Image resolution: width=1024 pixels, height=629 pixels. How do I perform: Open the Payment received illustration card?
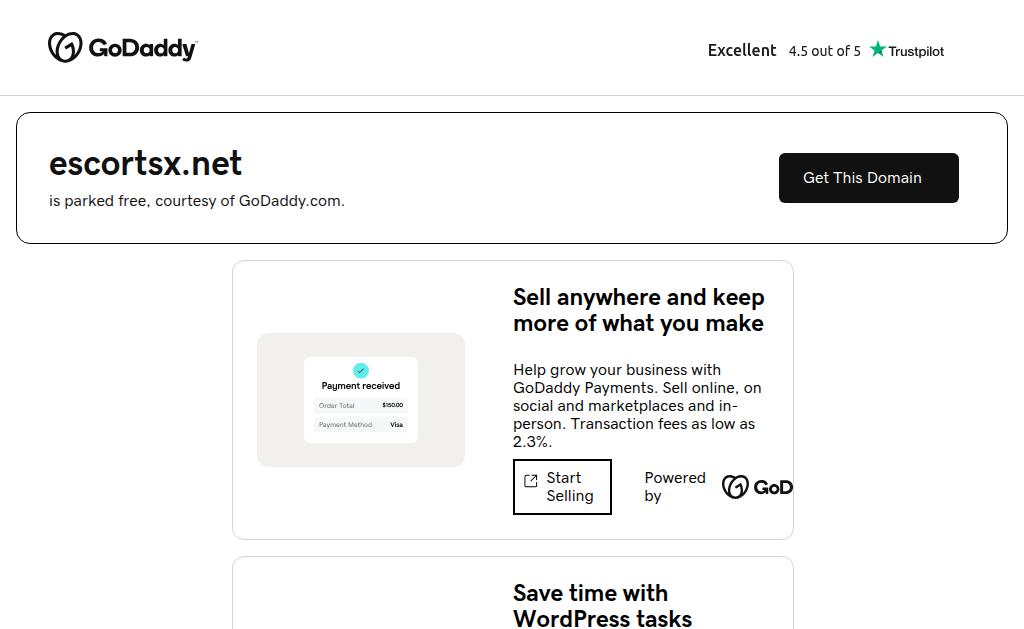click(361, 400)
